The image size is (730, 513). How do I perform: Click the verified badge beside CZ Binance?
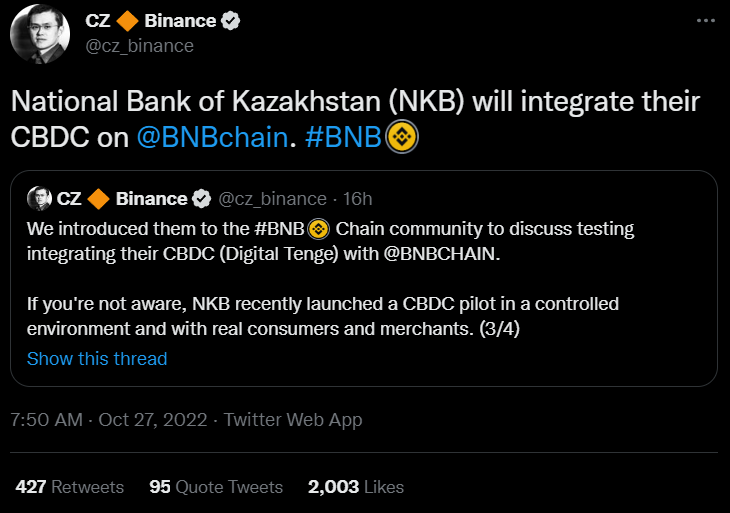point(229,21)
